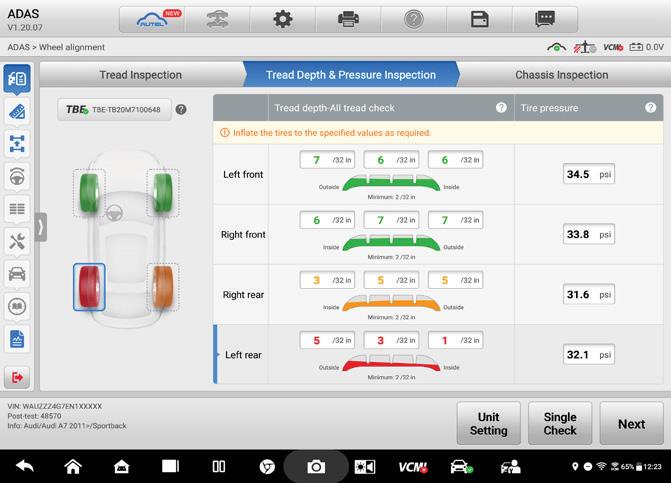Open the data list sidebar icon

[17, 209]
